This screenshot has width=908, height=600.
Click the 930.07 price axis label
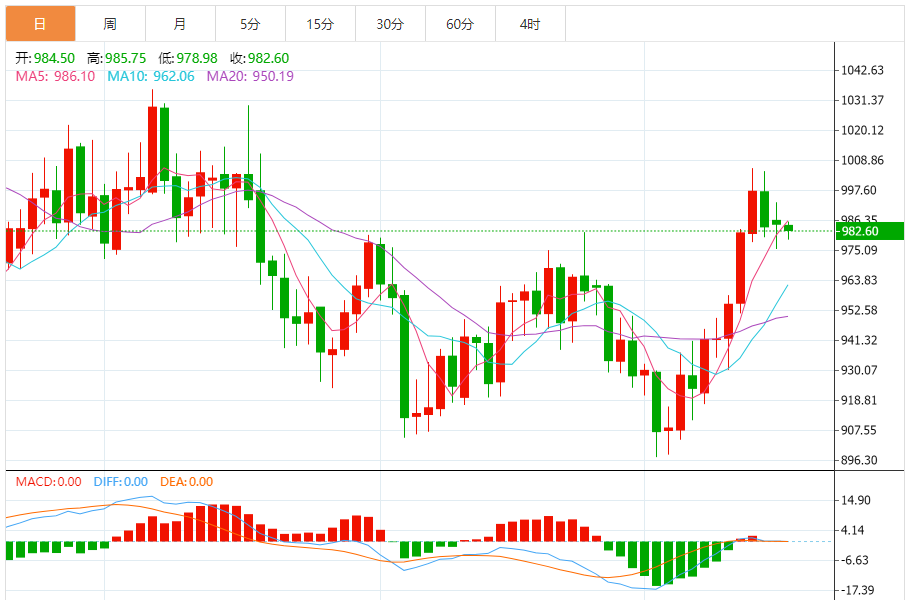coord(859,370)
